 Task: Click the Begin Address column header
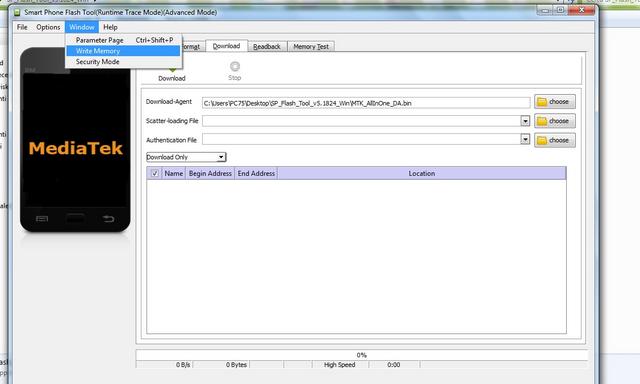pos(210,173)
